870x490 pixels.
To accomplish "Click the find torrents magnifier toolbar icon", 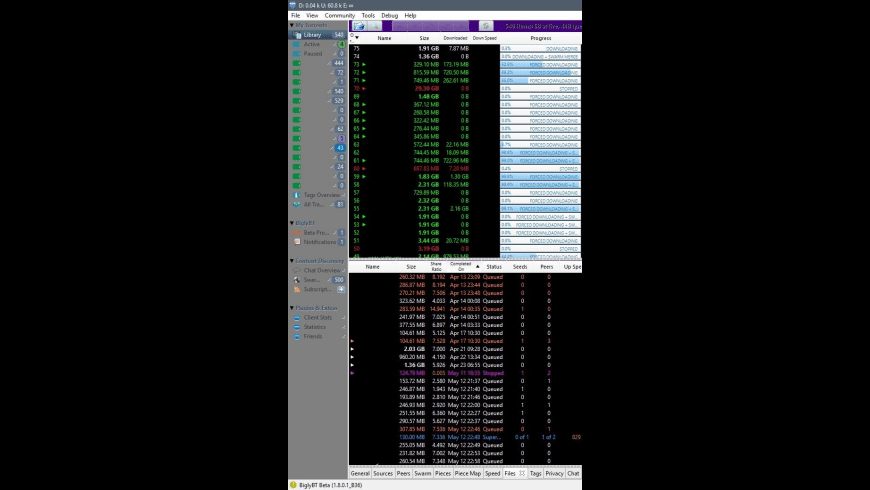I will 375,26.
